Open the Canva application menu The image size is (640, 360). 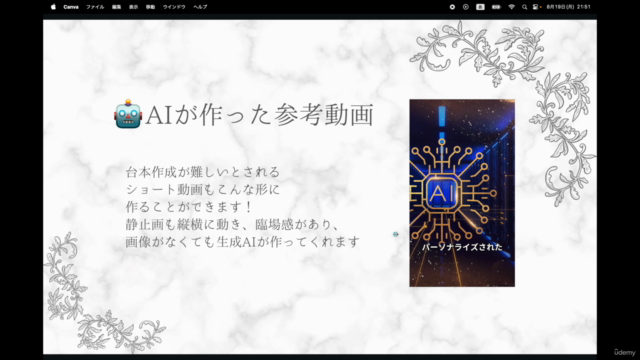(x=71, y=7)
